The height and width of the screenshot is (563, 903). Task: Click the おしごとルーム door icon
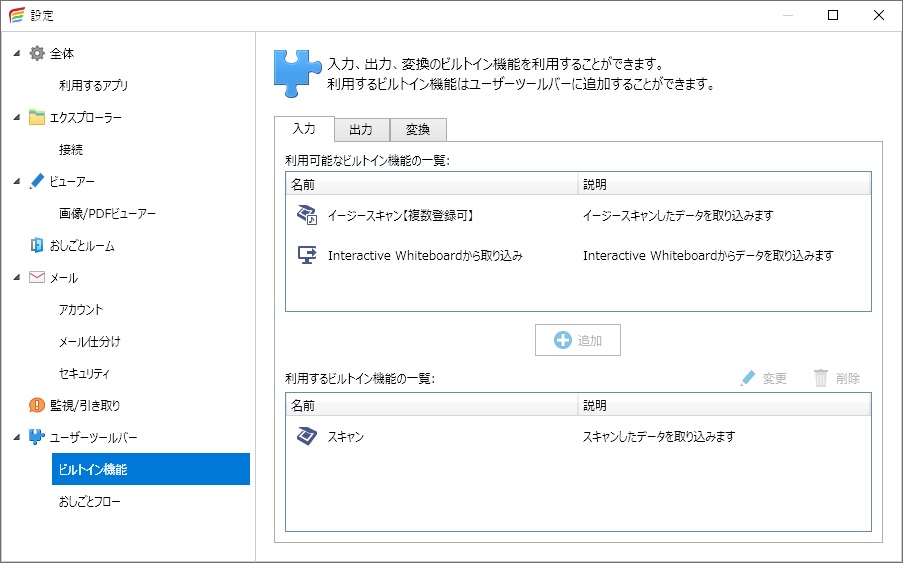(37, 245)
